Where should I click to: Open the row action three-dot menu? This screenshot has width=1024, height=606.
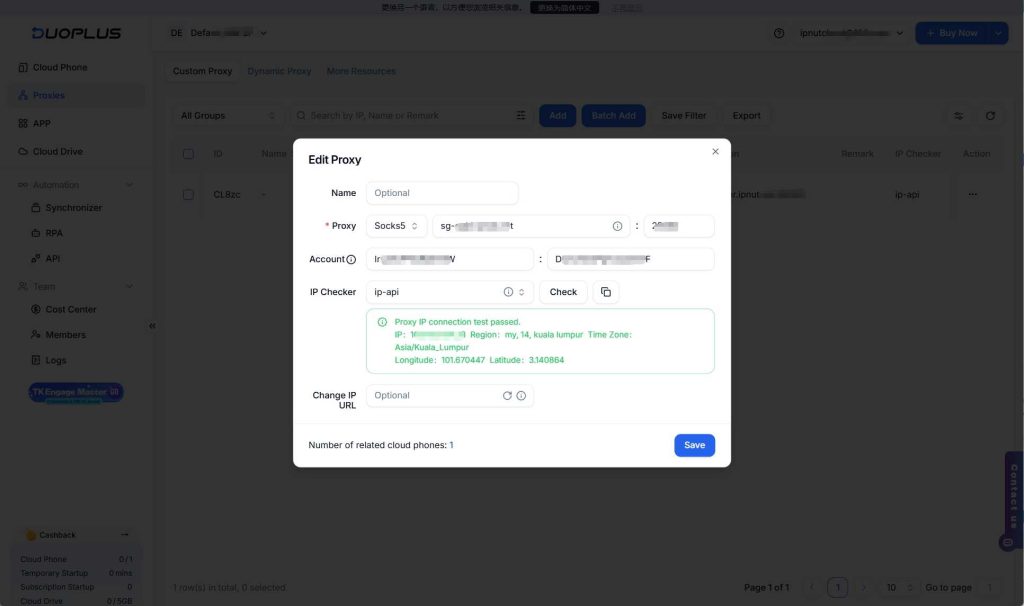972,194
